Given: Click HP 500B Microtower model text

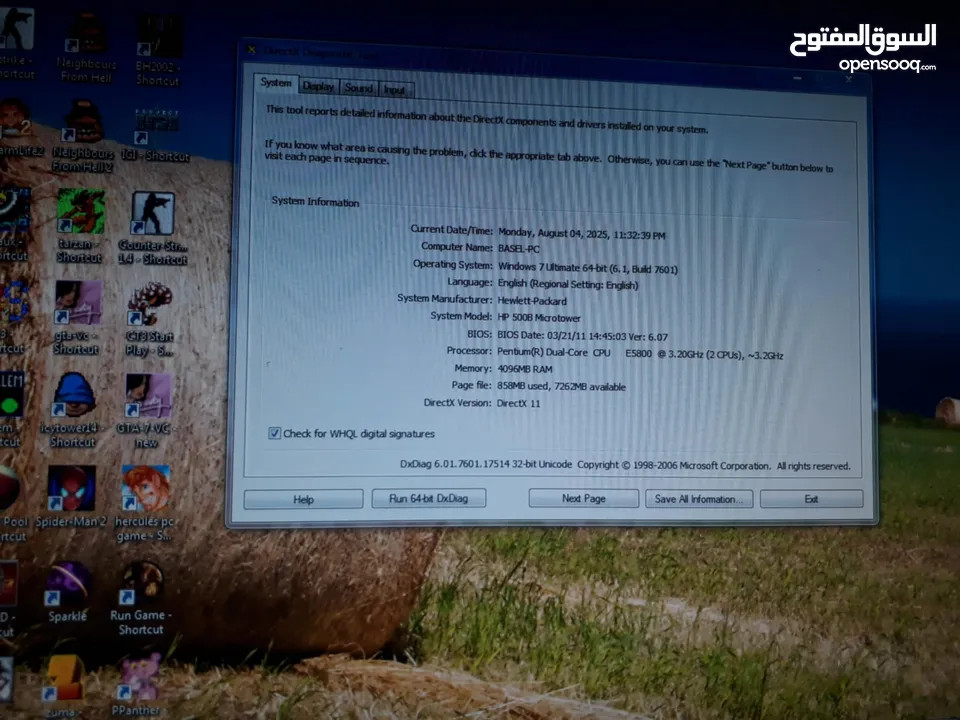Looking at the screenshot, I should click(539, 318).
